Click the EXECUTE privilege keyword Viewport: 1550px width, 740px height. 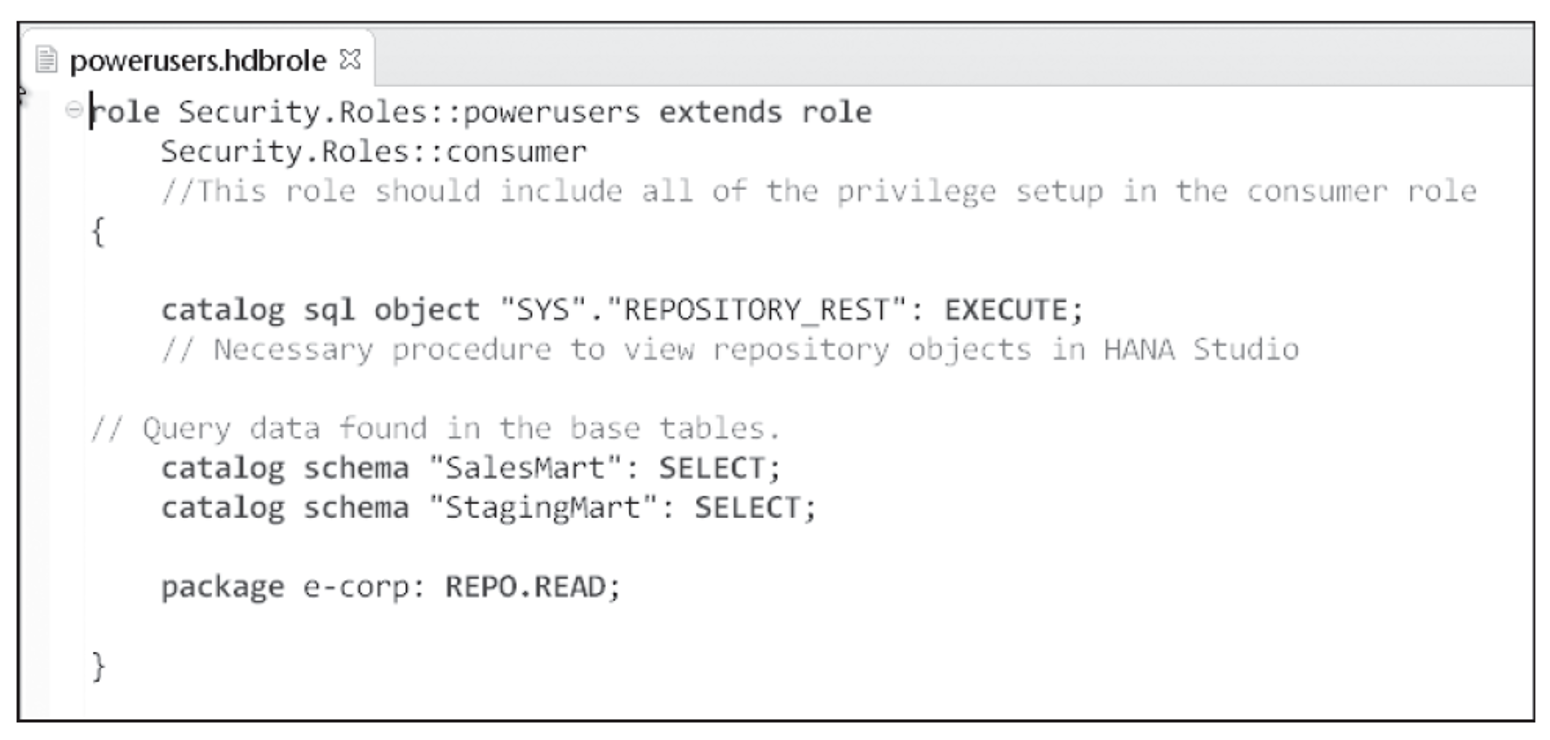1010,310
